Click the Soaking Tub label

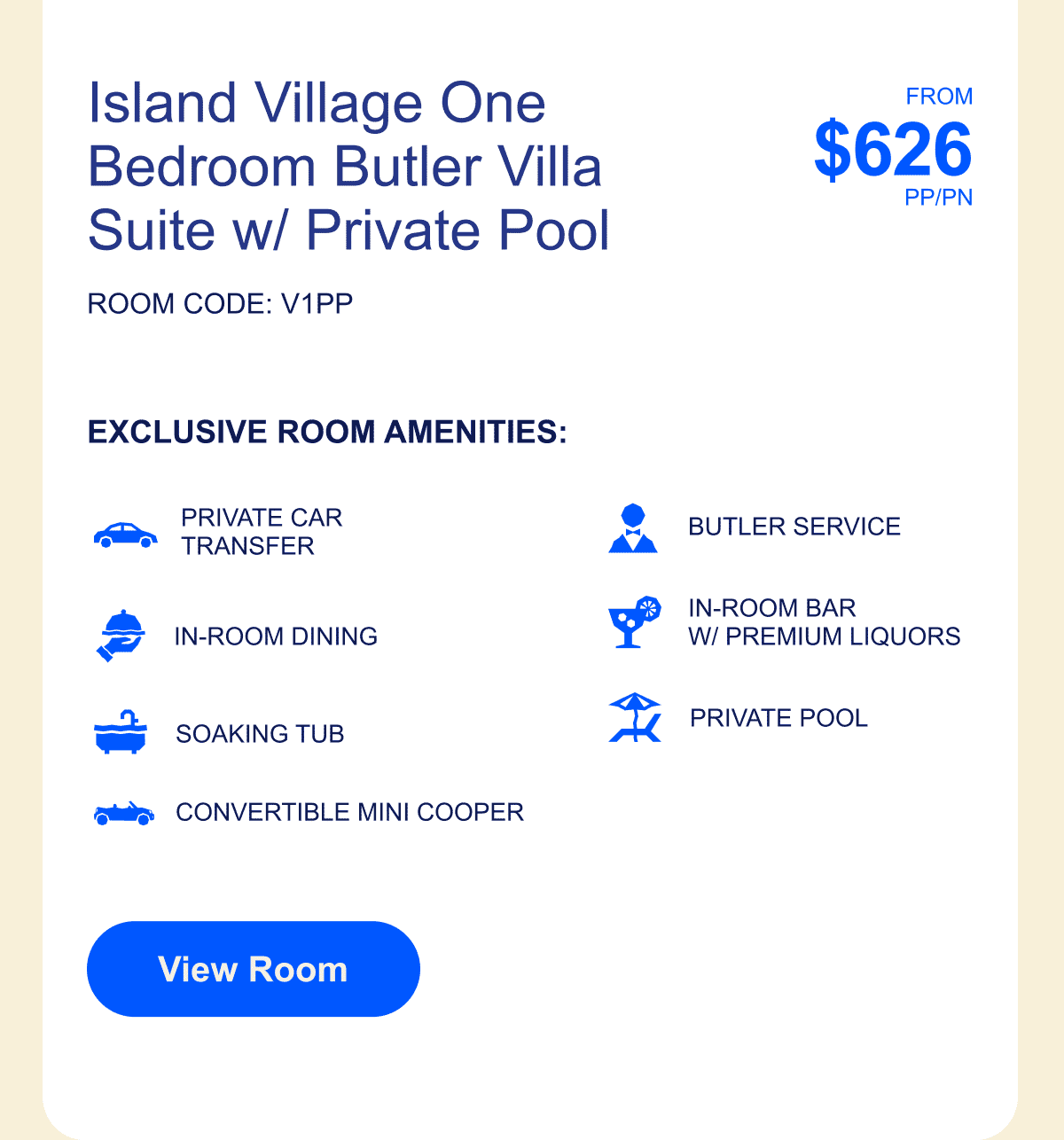(260, 734)
